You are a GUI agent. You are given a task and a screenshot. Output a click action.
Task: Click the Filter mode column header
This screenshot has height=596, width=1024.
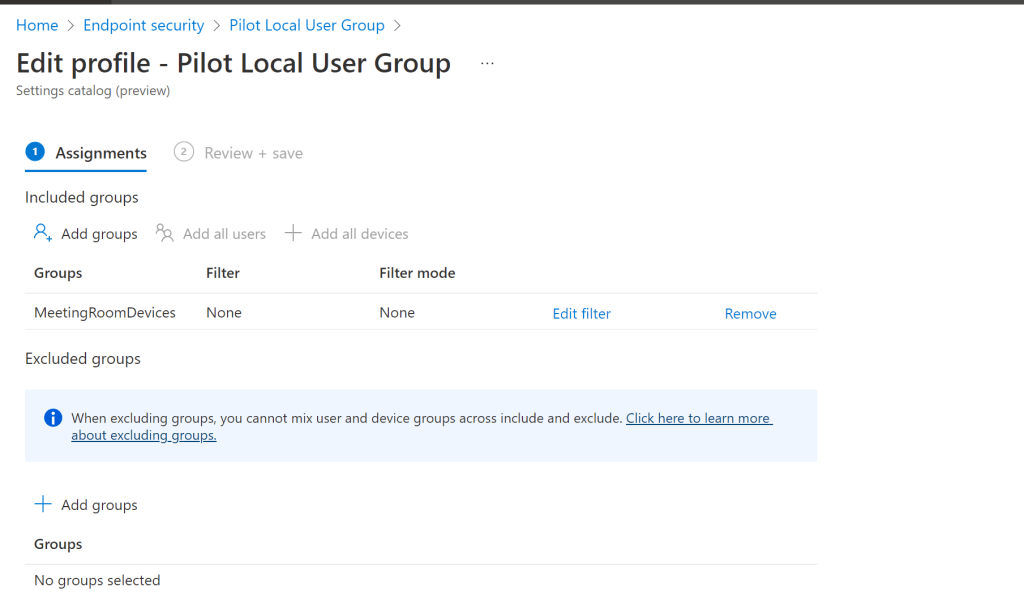[x=417, y=273]
